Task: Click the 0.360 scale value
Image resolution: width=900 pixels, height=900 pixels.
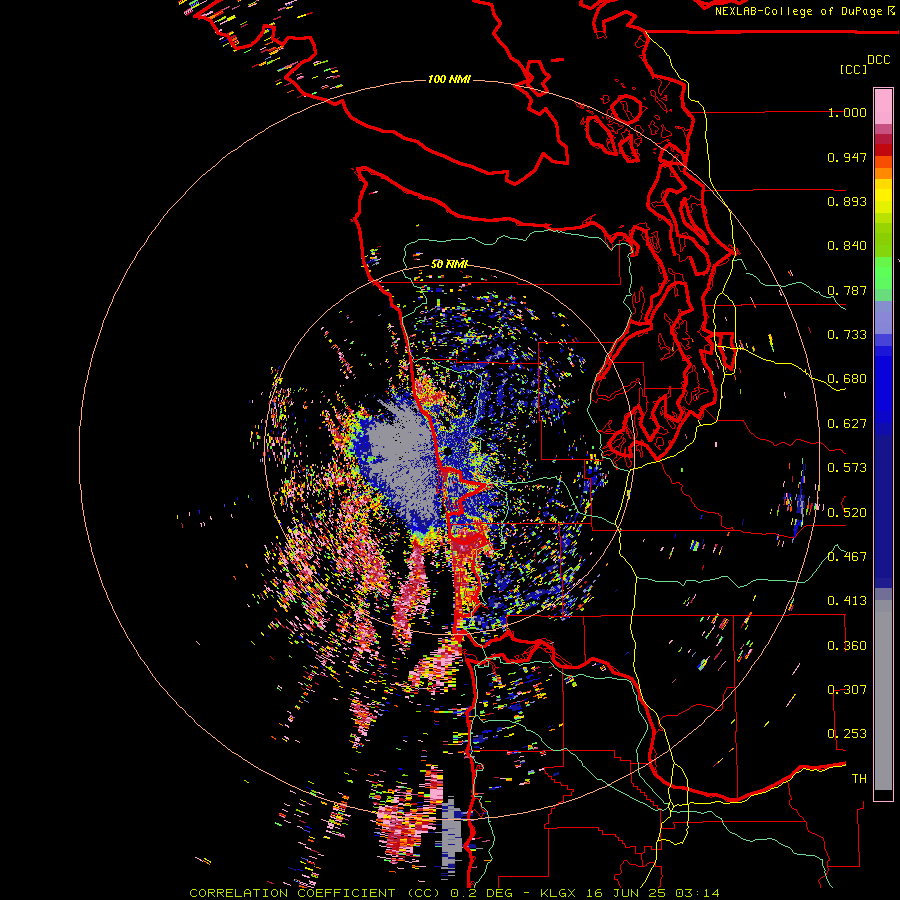Action: [847, 646]
